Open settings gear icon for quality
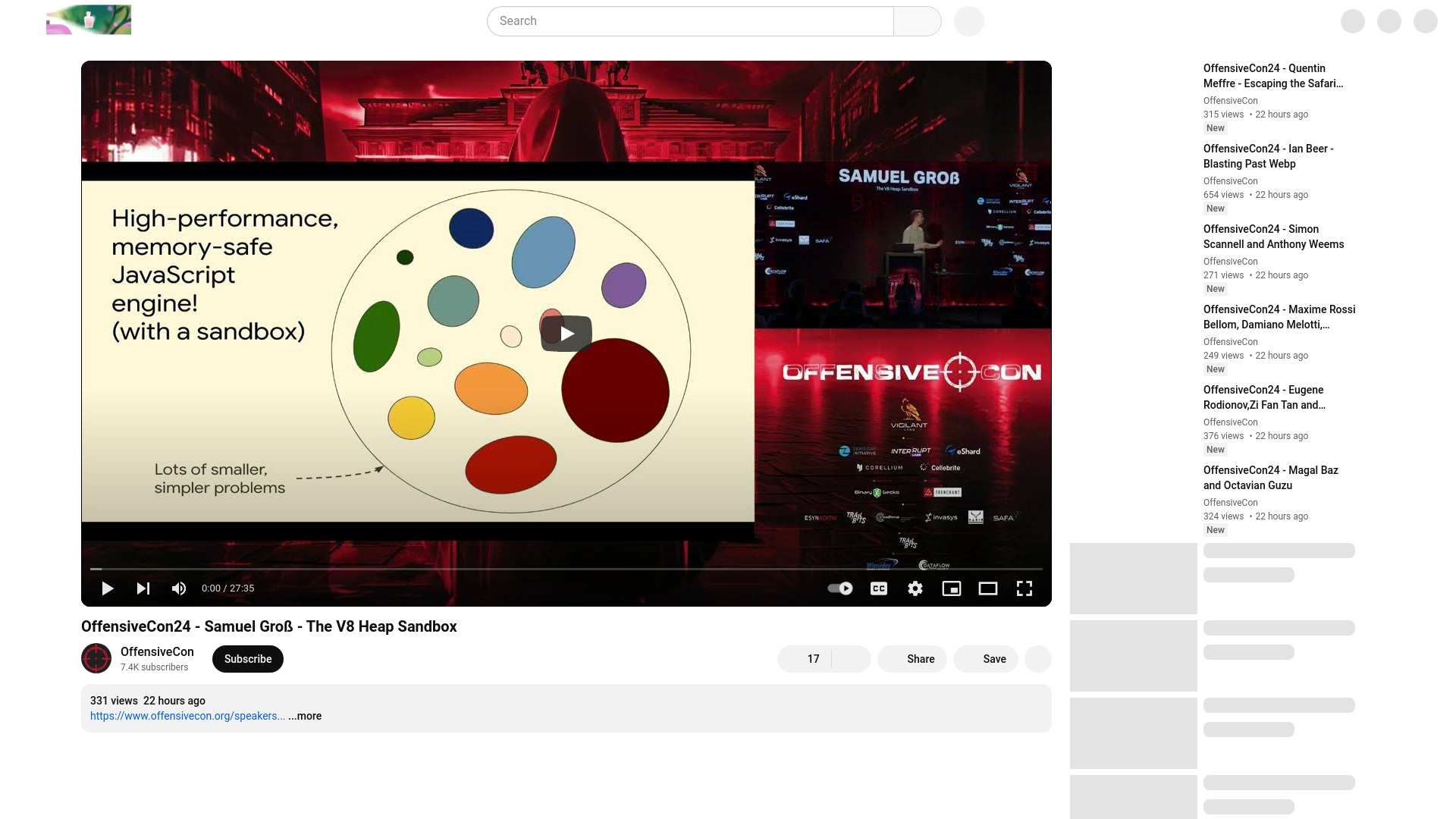Screen dimensions: 1456x819 click(x=915, y=588)
